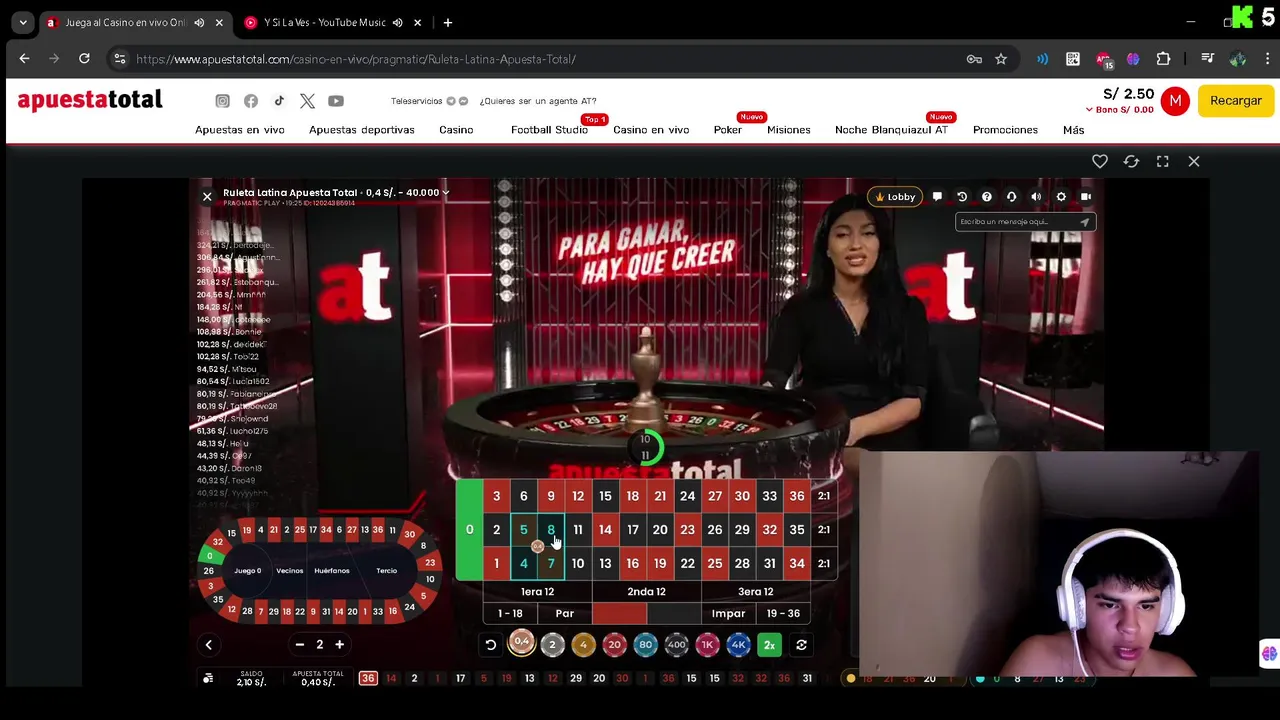The height and width of the screenshot is (720, 1280).
Task: Repeat last bet with the rebet icon
Action: (x=801, y=645)
